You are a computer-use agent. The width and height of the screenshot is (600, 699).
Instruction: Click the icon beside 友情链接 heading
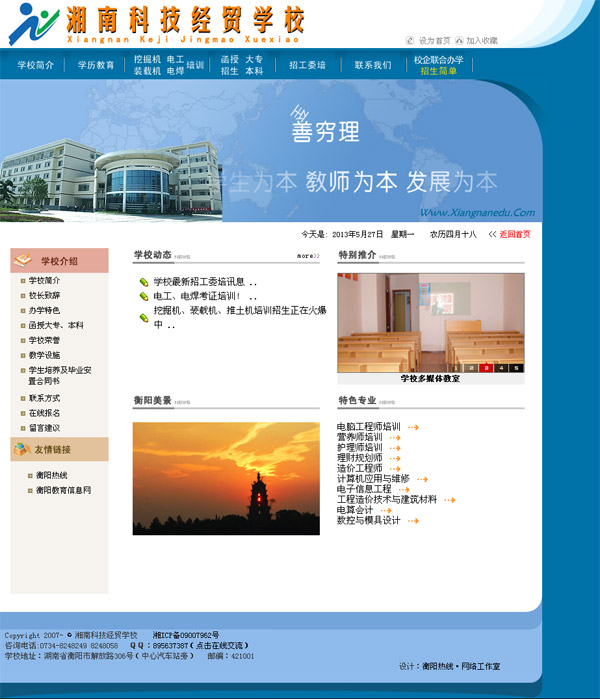click(x=23, y=449)
